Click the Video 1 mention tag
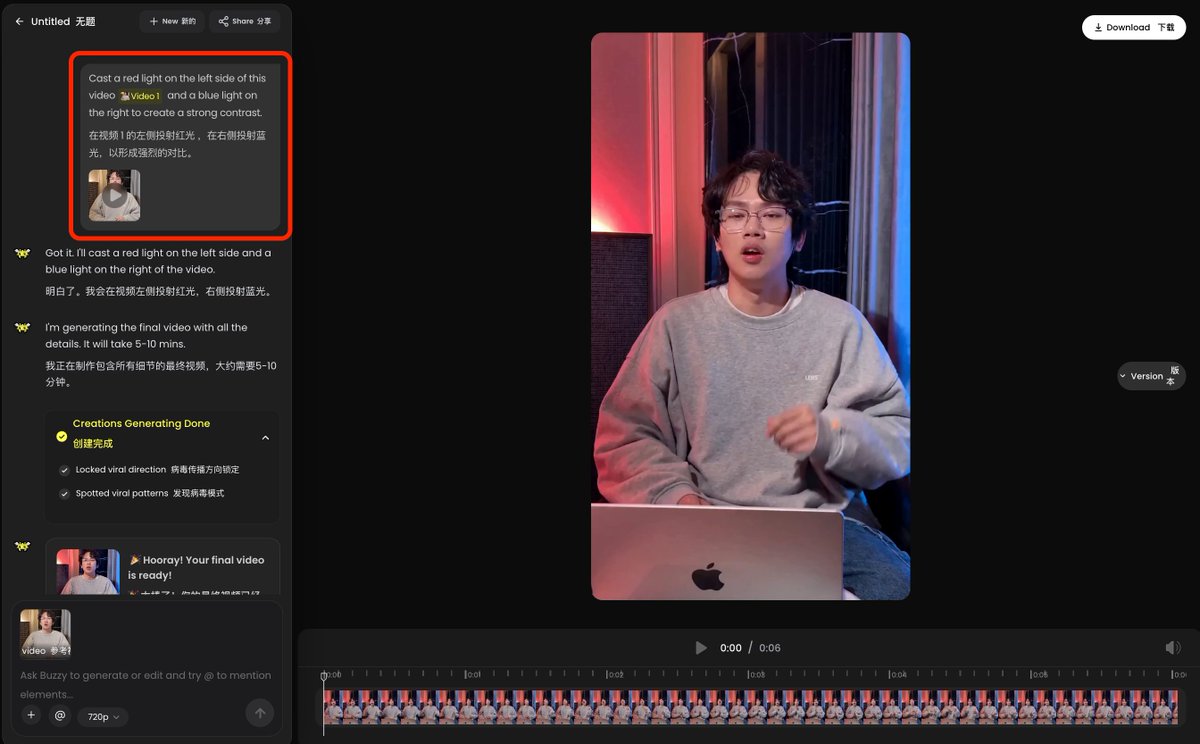 click(140, 96)
